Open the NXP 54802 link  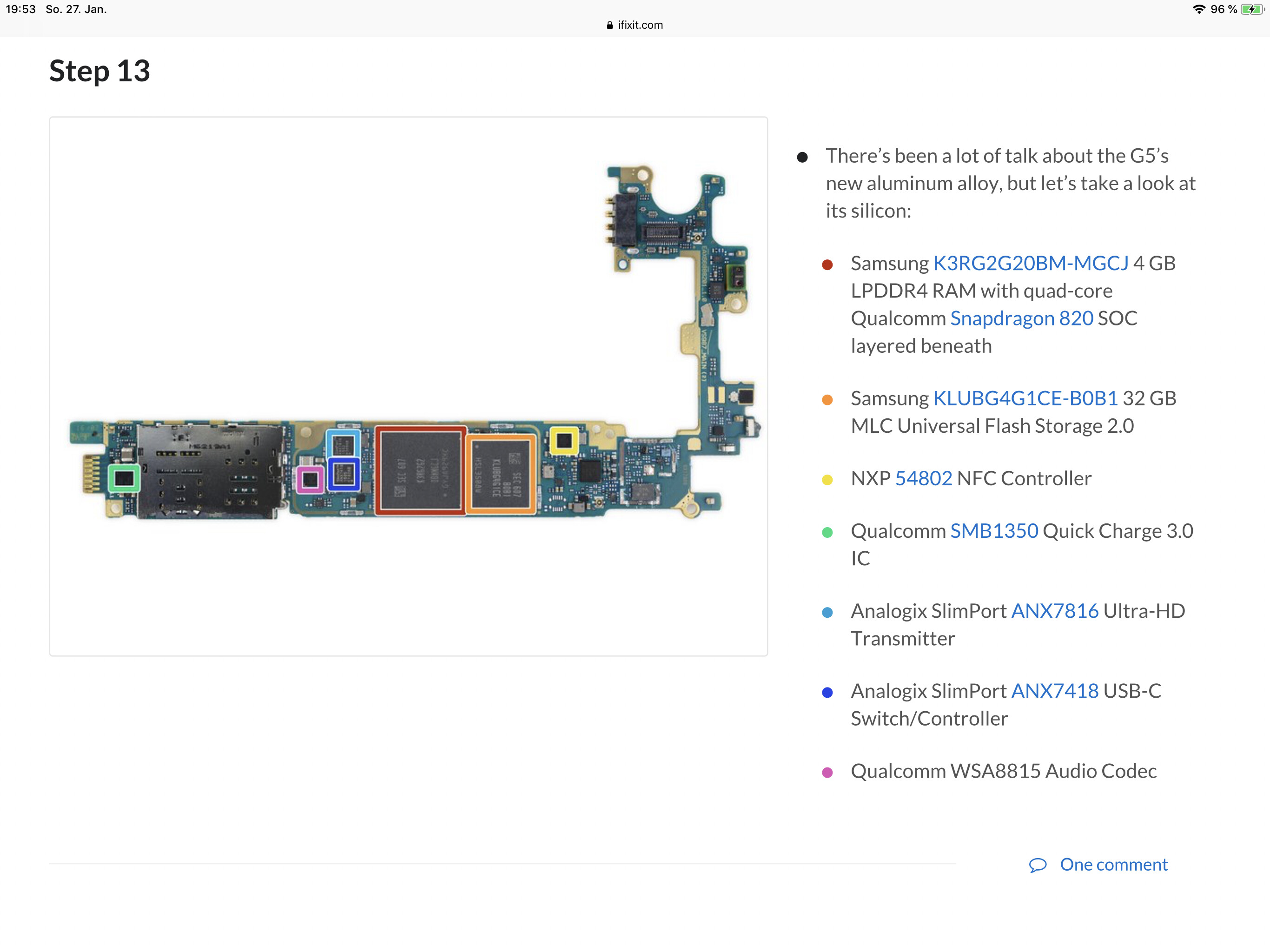(x=923, y=478)
